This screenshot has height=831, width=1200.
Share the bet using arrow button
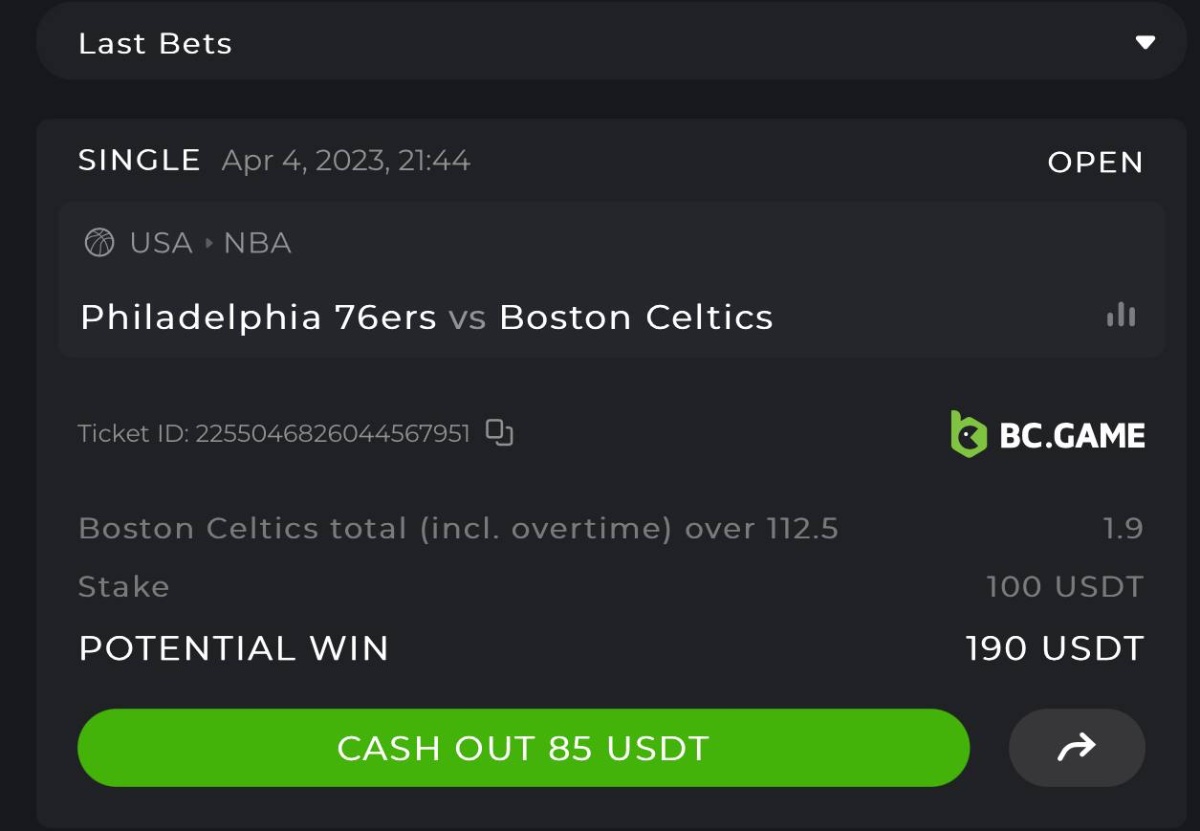(x=1076, y=747)
